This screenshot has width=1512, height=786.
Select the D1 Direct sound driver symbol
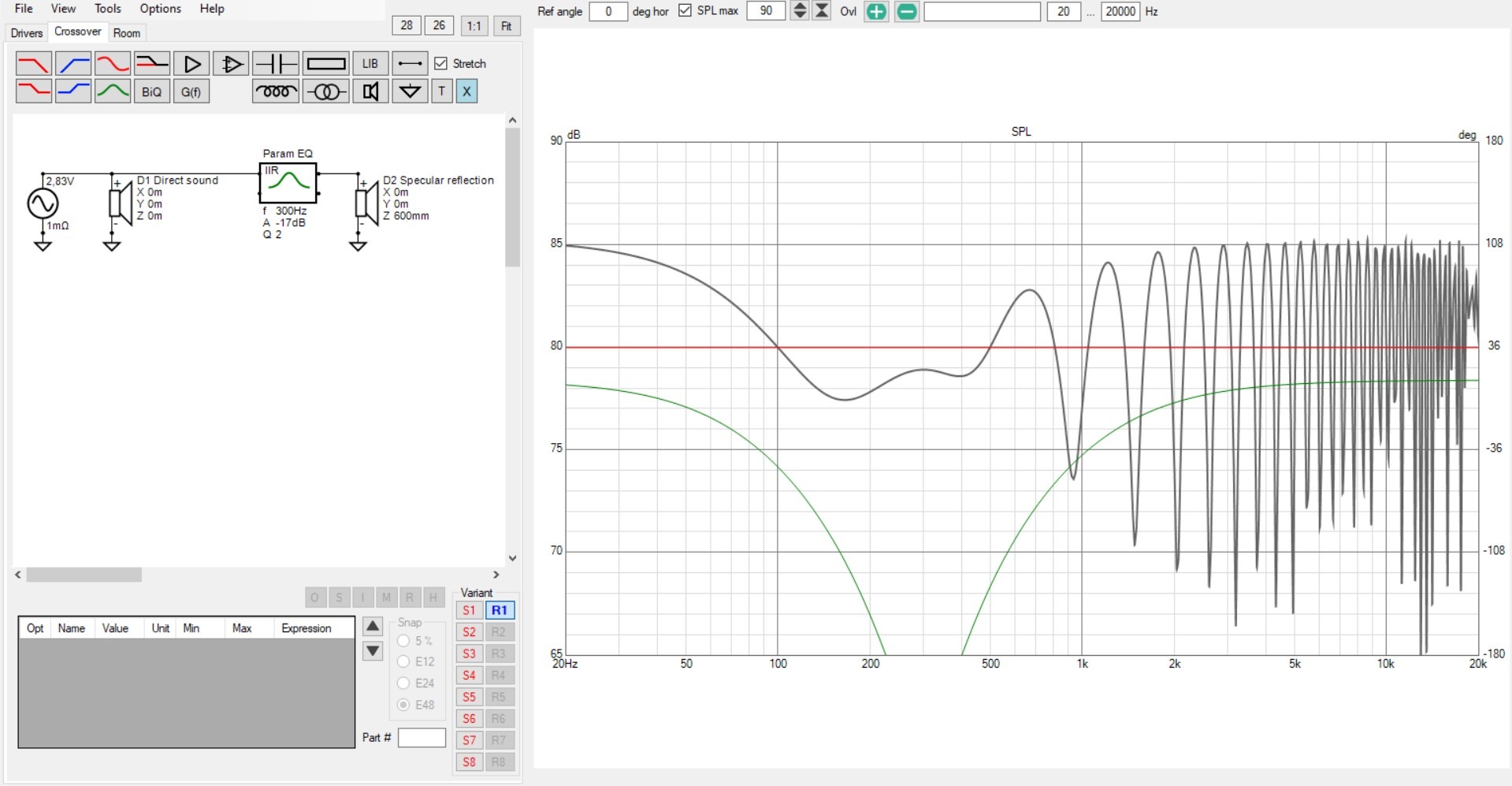[120, 203]
